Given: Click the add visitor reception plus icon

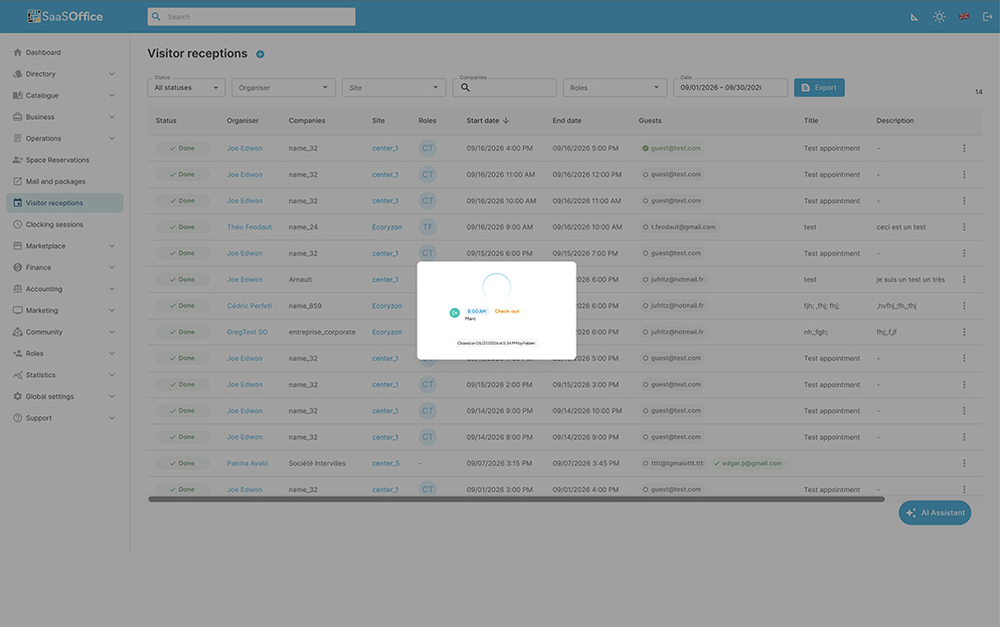Looking at the screenshot, I should pos(260,54).
